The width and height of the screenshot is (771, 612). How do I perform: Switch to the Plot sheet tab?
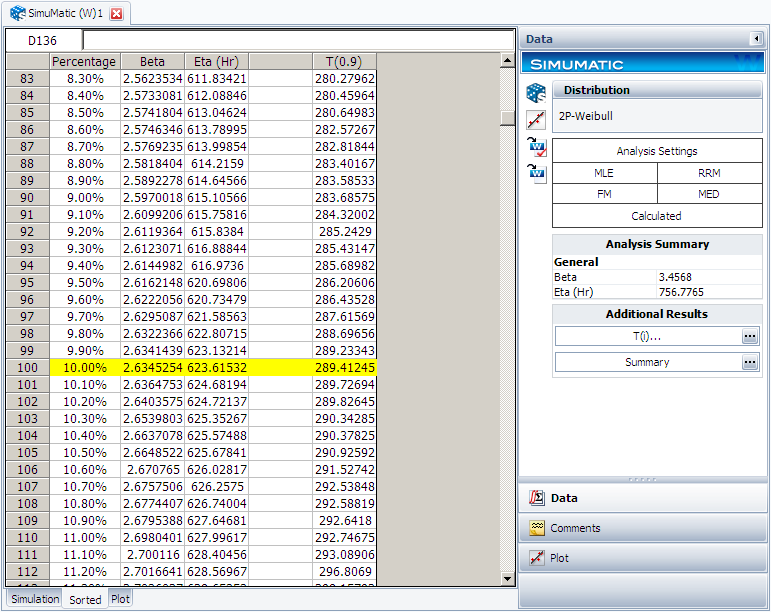tap(120, 599)
